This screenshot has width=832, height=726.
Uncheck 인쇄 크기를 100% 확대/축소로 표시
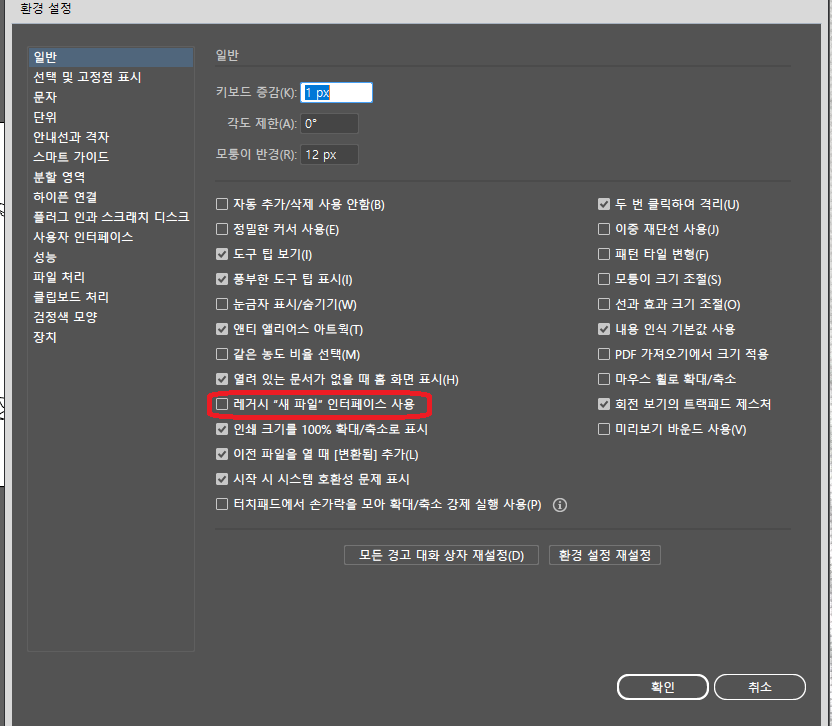coord(222,429)
